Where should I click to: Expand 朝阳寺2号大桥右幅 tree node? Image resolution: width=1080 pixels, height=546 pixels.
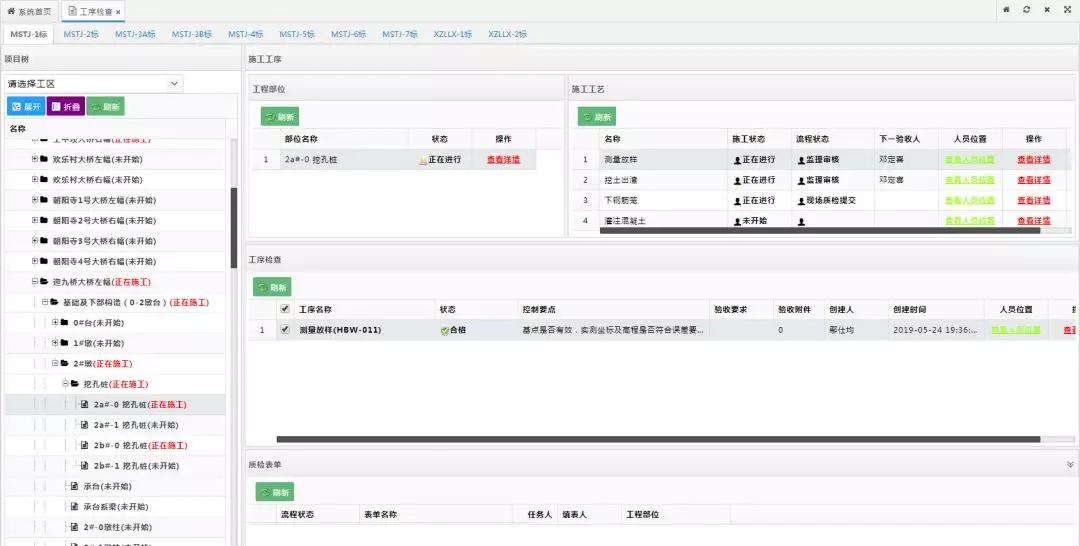point(34,220)
